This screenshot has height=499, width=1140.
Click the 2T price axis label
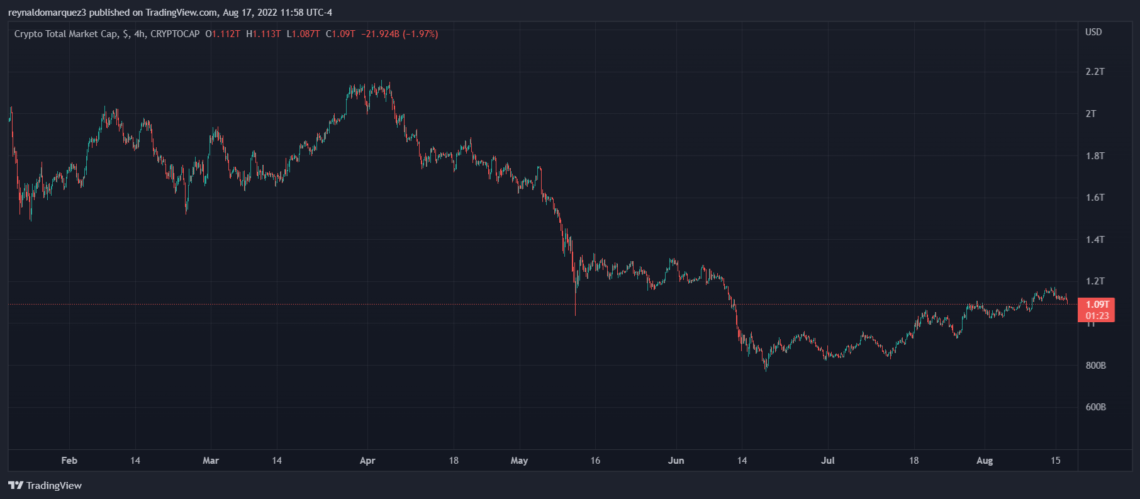pos(1091,114)
